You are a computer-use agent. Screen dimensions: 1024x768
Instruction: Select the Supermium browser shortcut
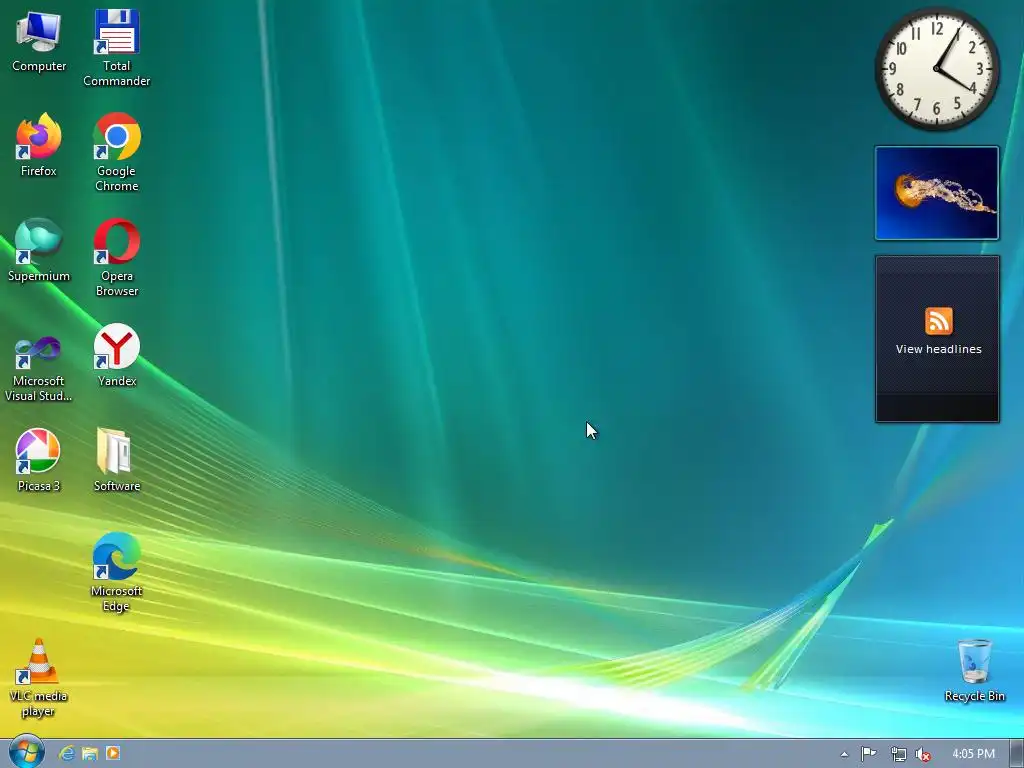point(39,250)
